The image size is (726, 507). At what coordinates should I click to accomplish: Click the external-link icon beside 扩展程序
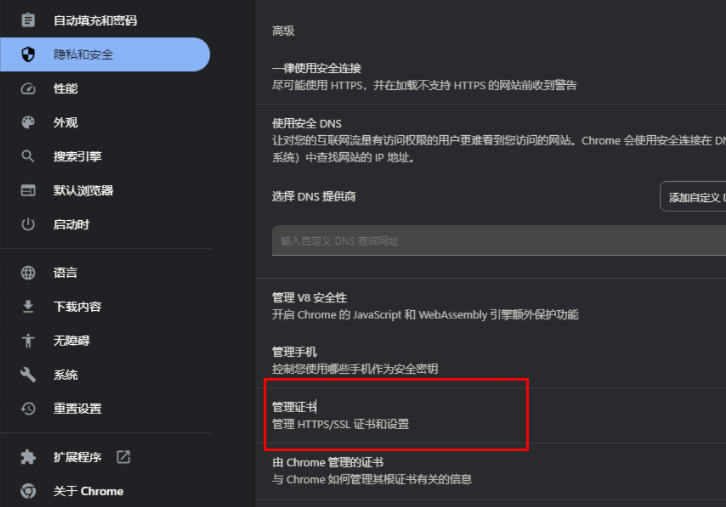click(x=123, y=457)
